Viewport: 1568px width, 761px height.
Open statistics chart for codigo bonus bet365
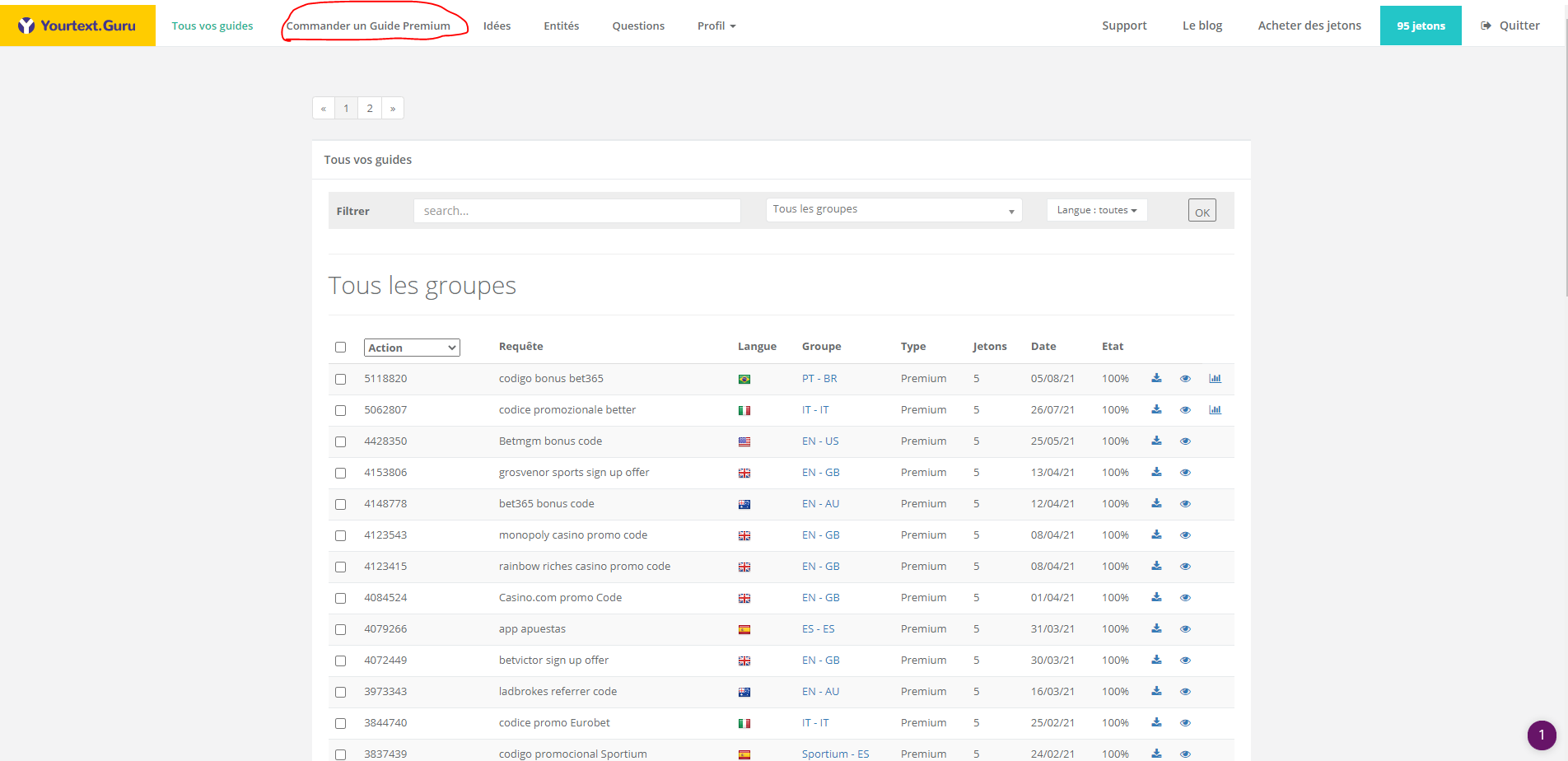click(x=1215, y=378)
